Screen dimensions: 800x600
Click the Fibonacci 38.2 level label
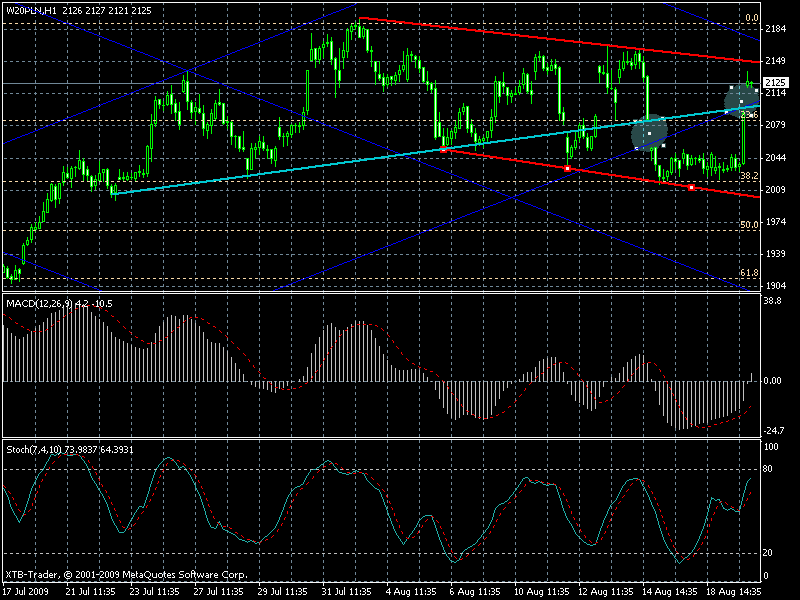(749, 176)
